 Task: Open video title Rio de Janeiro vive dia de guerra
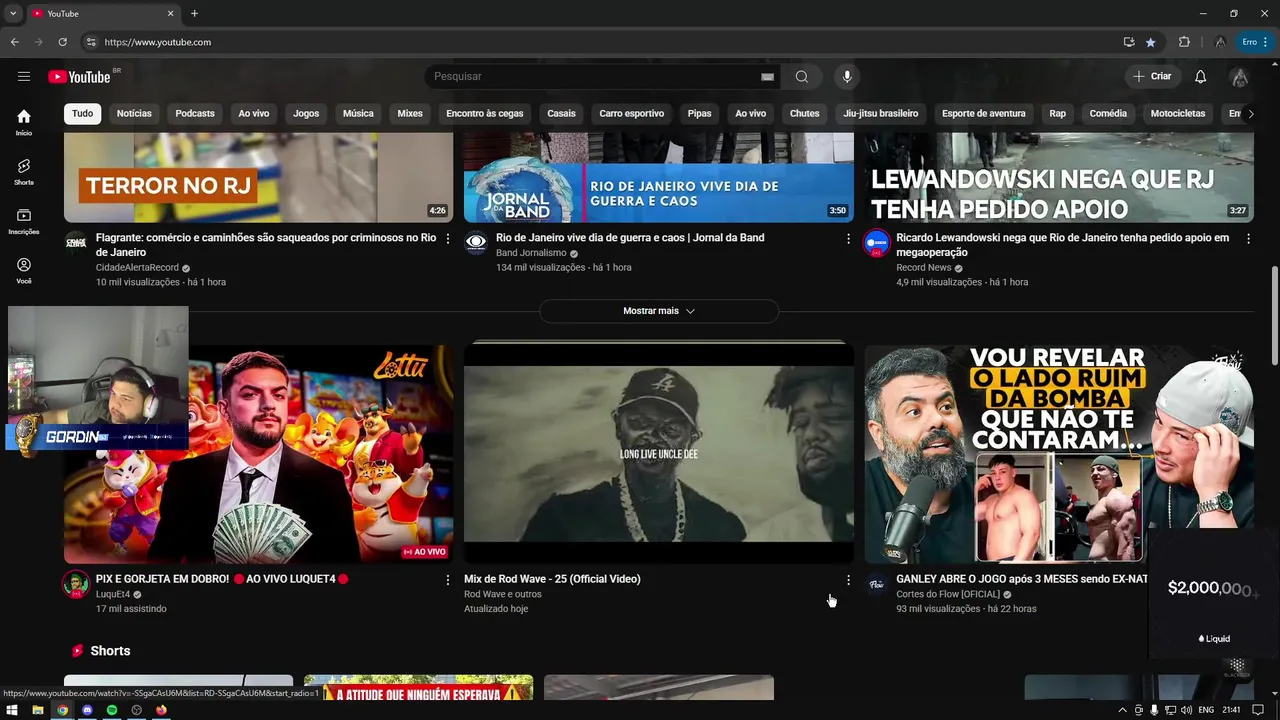(x=630, y=238)
